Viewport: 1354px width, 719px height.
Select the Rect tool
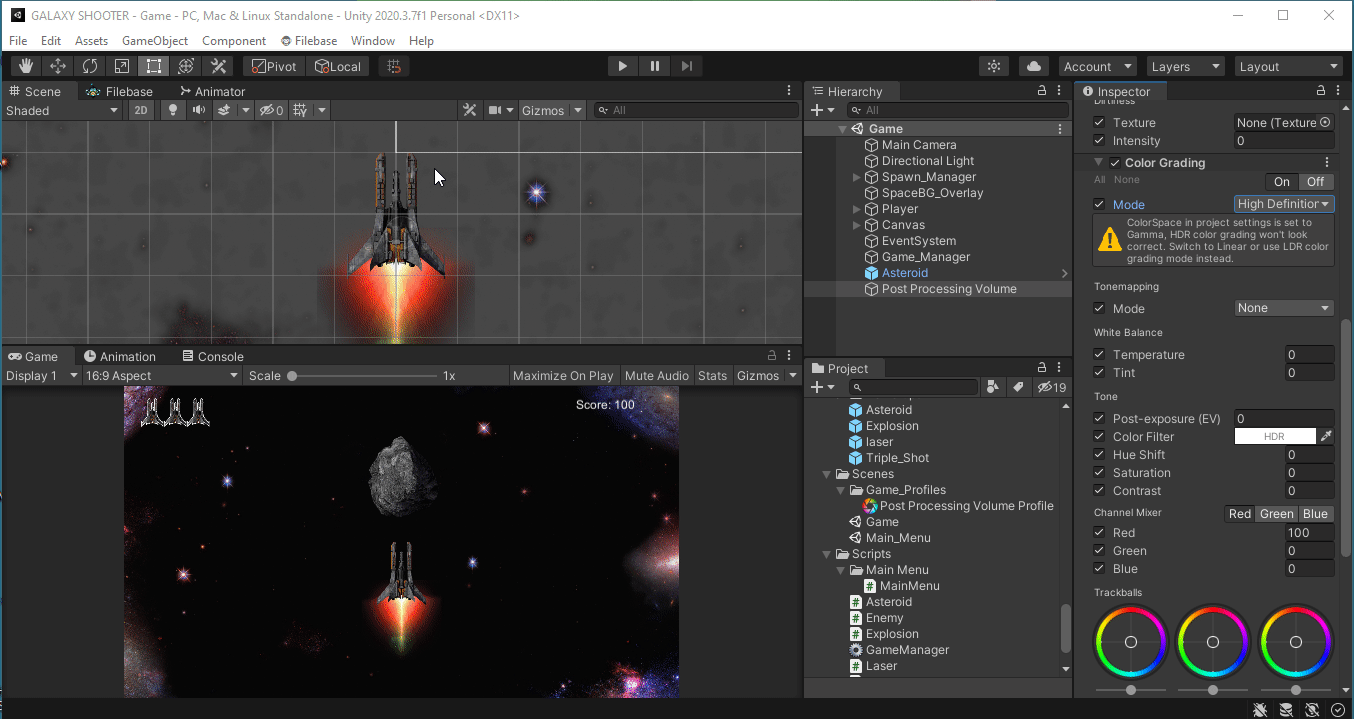(x=154, y=66)
